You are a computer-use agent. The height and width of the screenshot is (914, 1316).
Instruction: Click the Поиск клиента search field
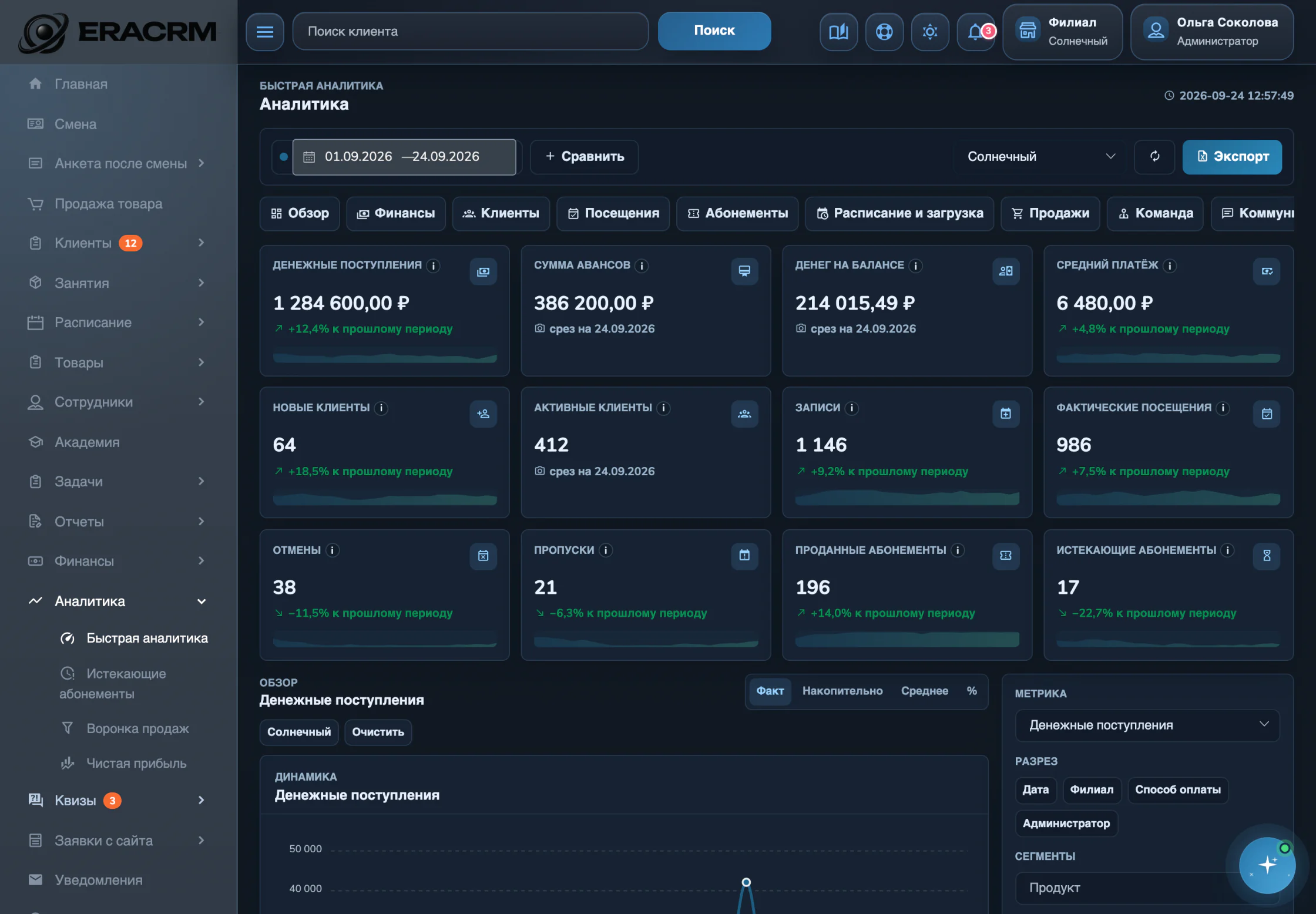[x=471, y=31]
